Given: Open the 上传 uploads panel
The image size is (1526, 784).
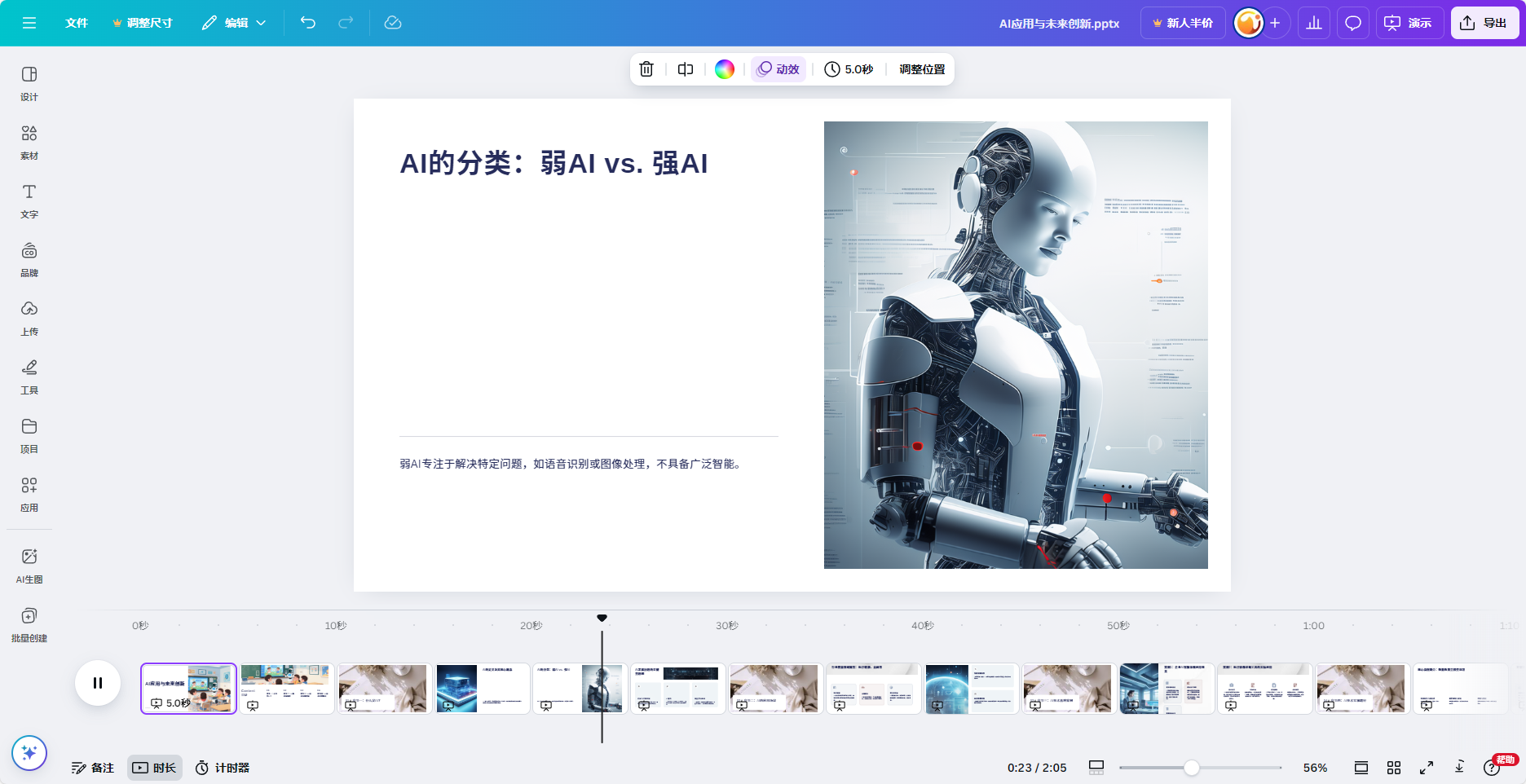Looking at the screenshot, I should coord(29,318).
